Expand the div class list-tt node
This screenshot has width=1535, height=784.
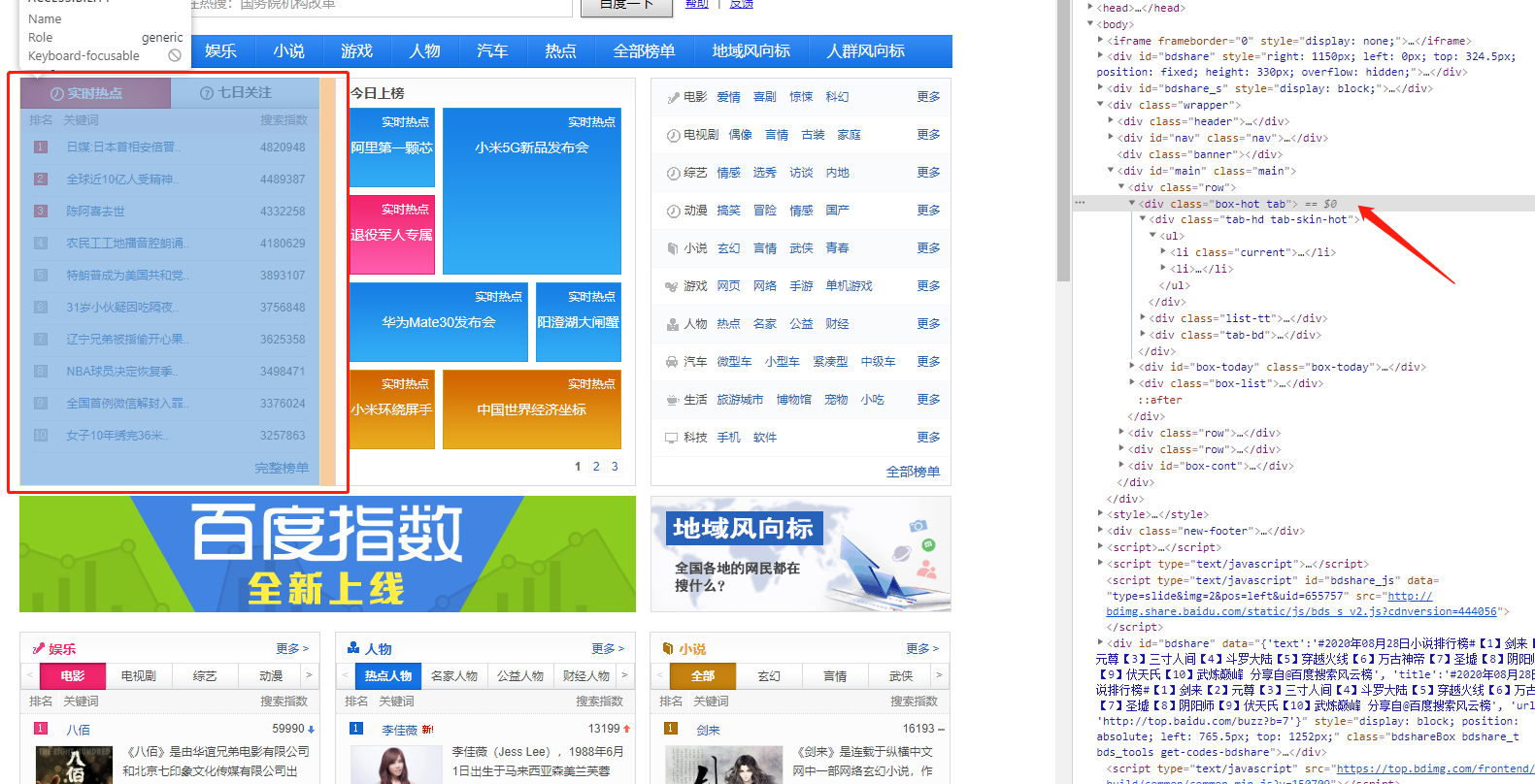[1143, 318]
